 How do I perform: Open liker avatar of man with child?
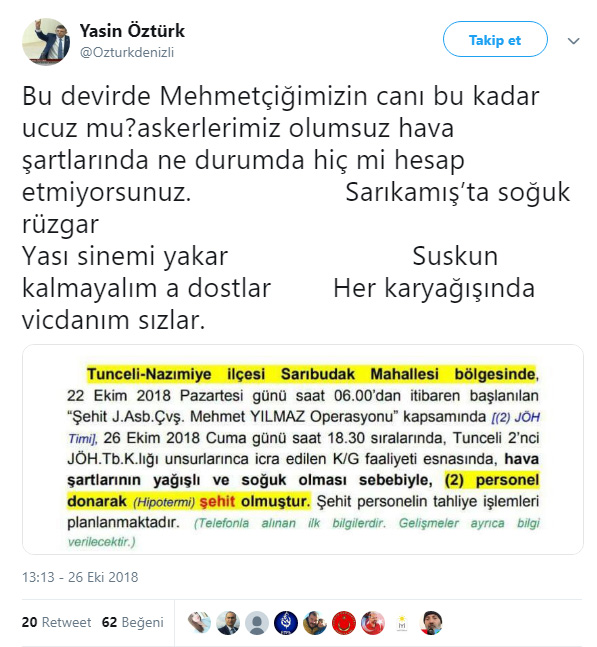point(315,623)
